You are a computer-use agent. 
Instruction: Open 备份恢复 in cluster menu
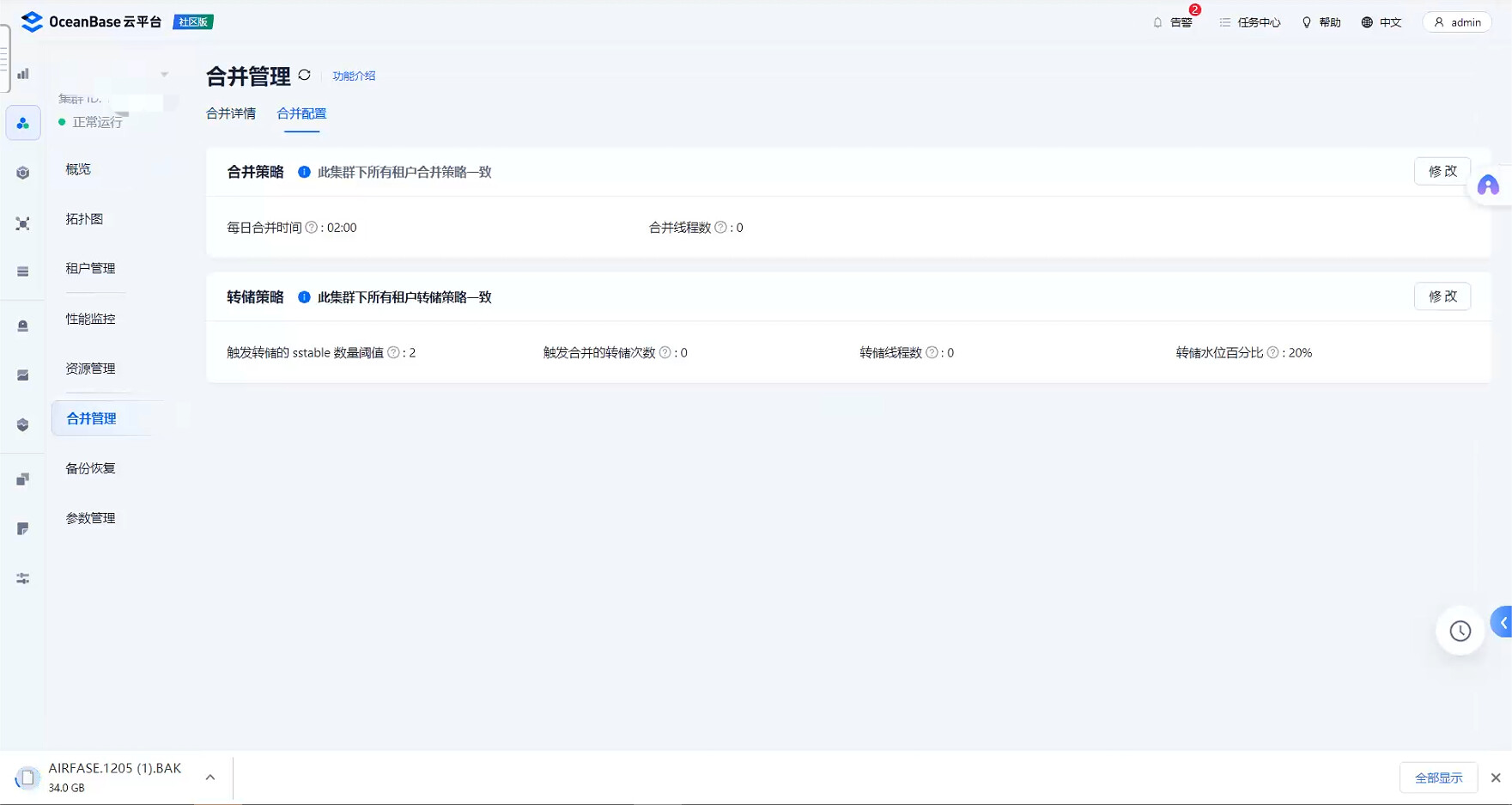(x=90, y=468)
